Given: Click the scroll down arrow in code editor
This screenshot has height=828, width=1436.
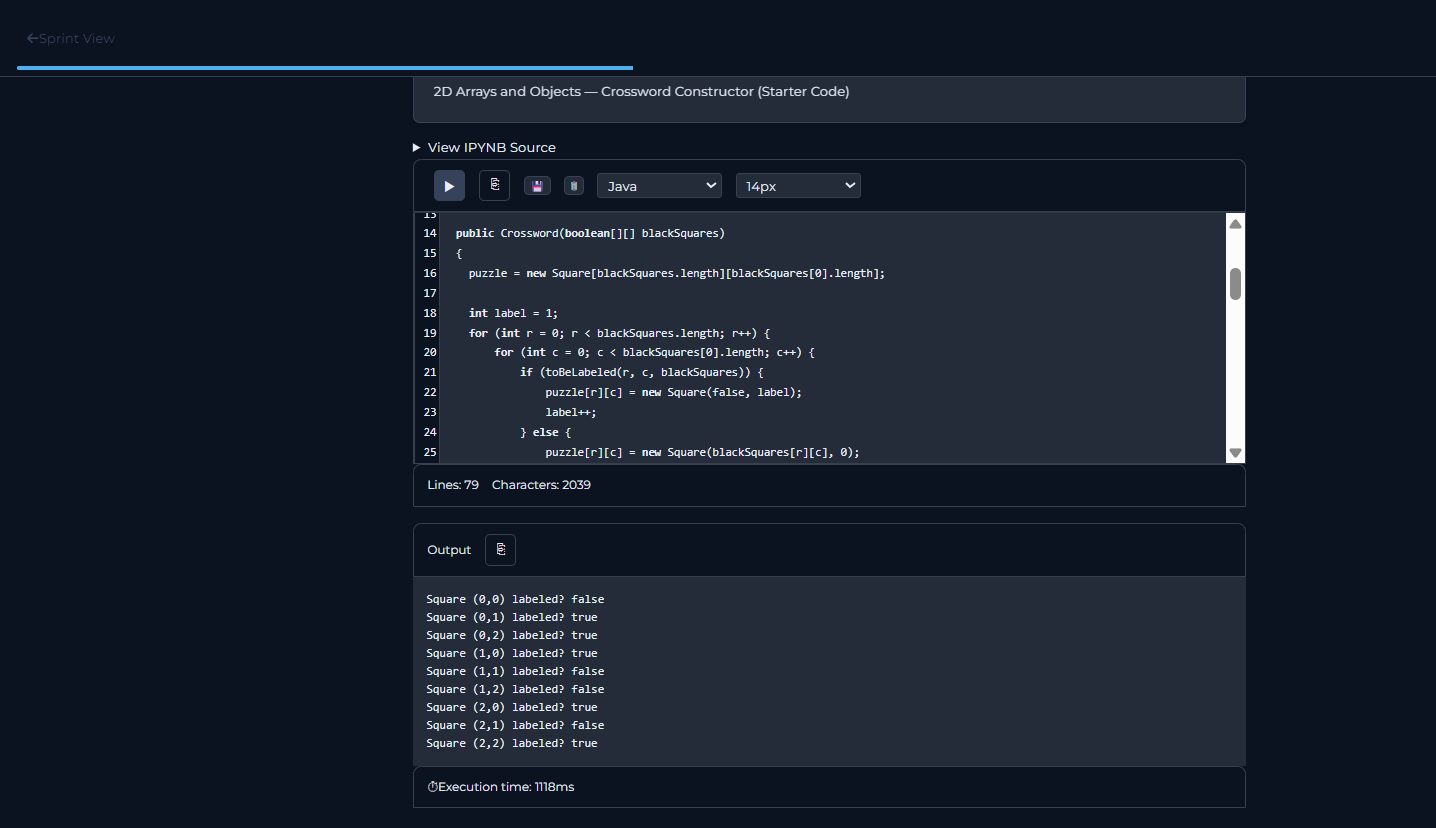Looking at the screenshot, I should click(x=1235, y=453).
